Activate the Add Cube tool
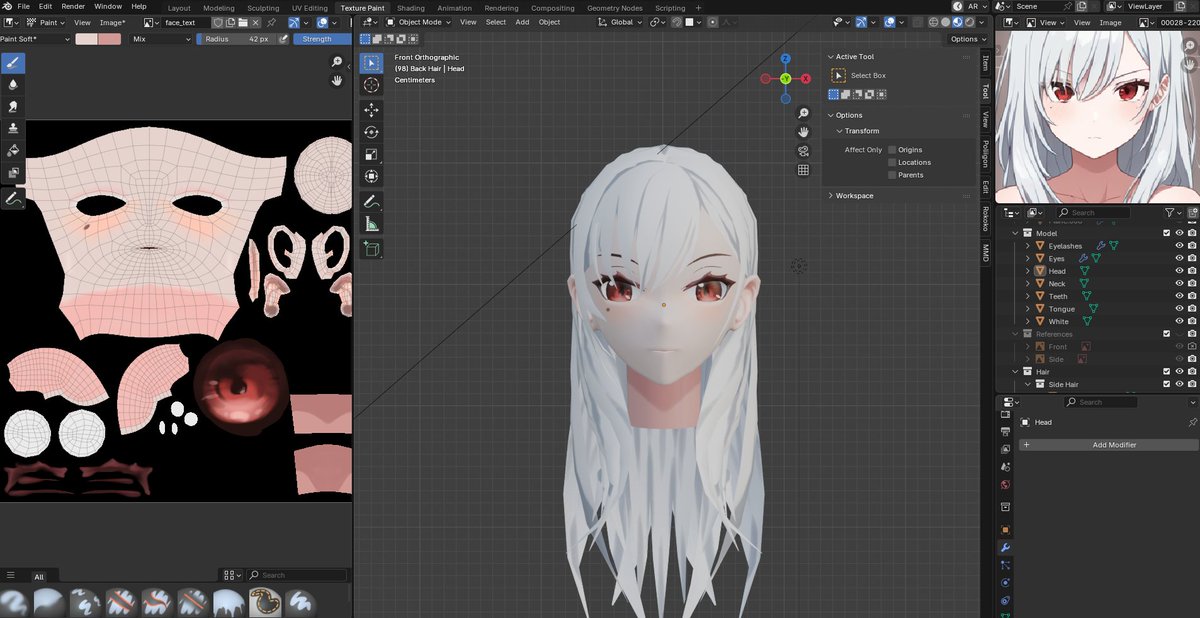This screenshot has height=618, width=1200. (371, 248)
